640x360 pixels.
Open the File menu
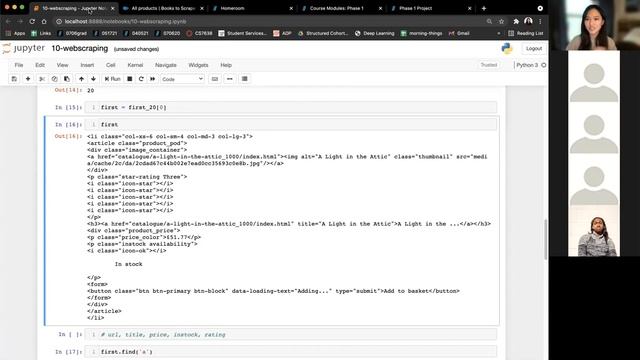pyautogui.click(x=19, y=65)
